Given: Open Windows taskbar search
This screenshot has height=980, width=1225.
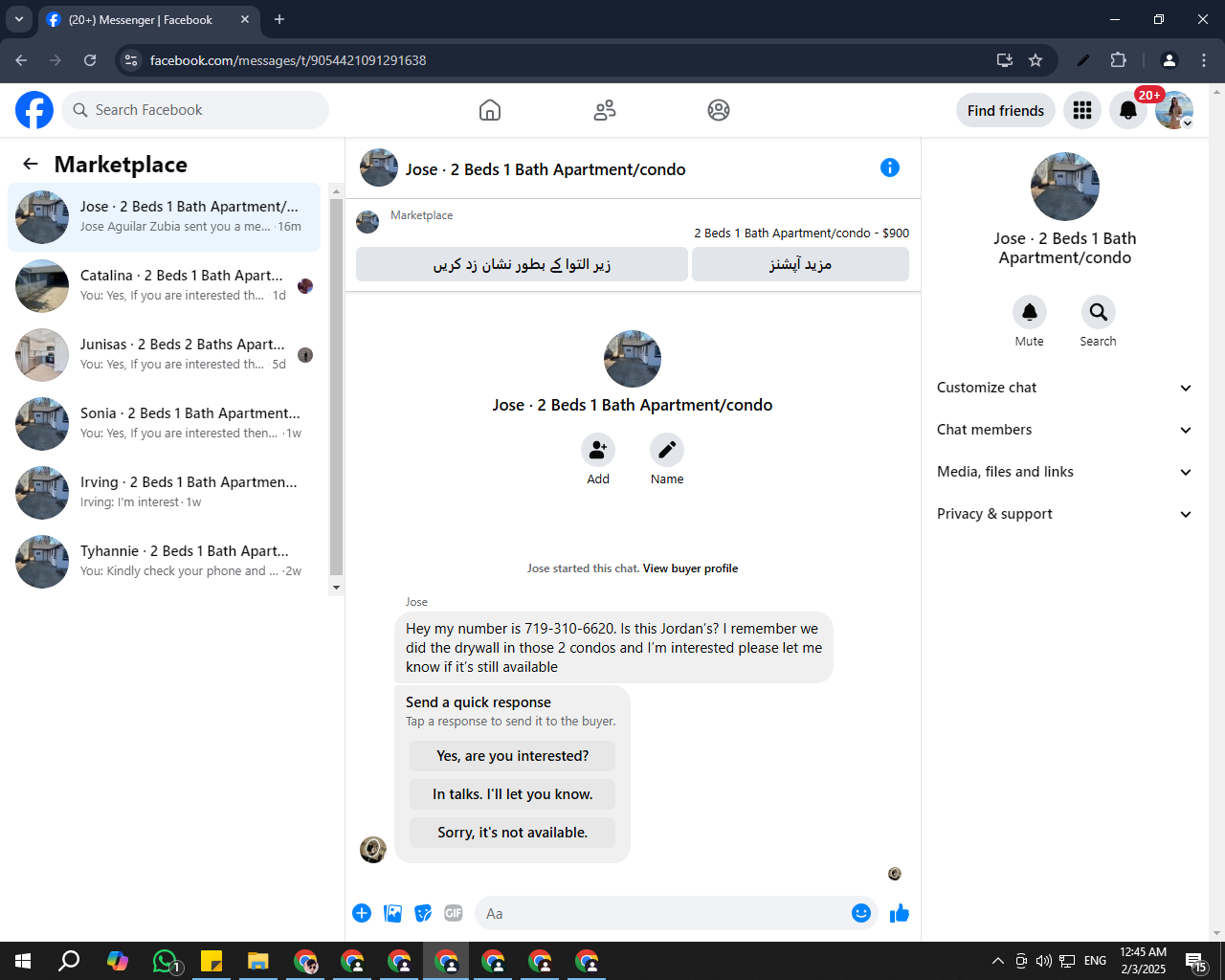Looking at the screenshot, I should (x=69, y=961).
